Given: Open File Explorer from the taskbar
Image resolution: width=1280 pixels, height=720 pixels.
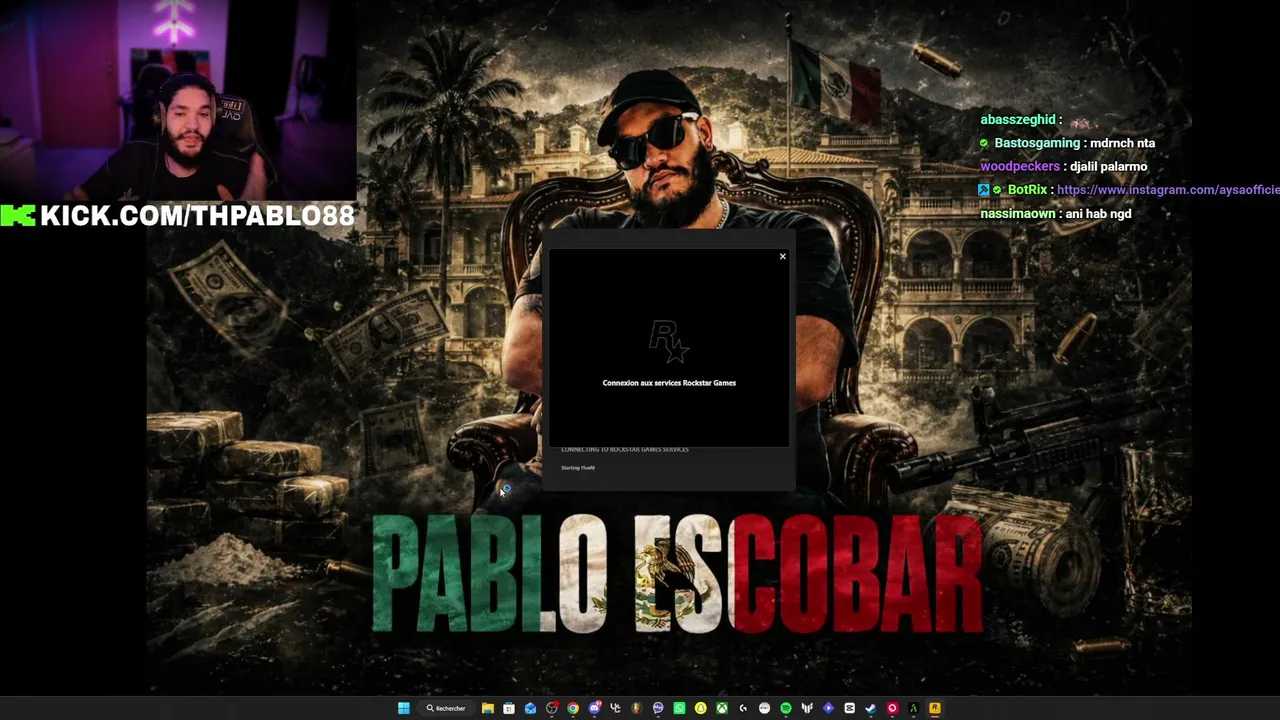Looking at the screenshot, I should click(487, 708).
